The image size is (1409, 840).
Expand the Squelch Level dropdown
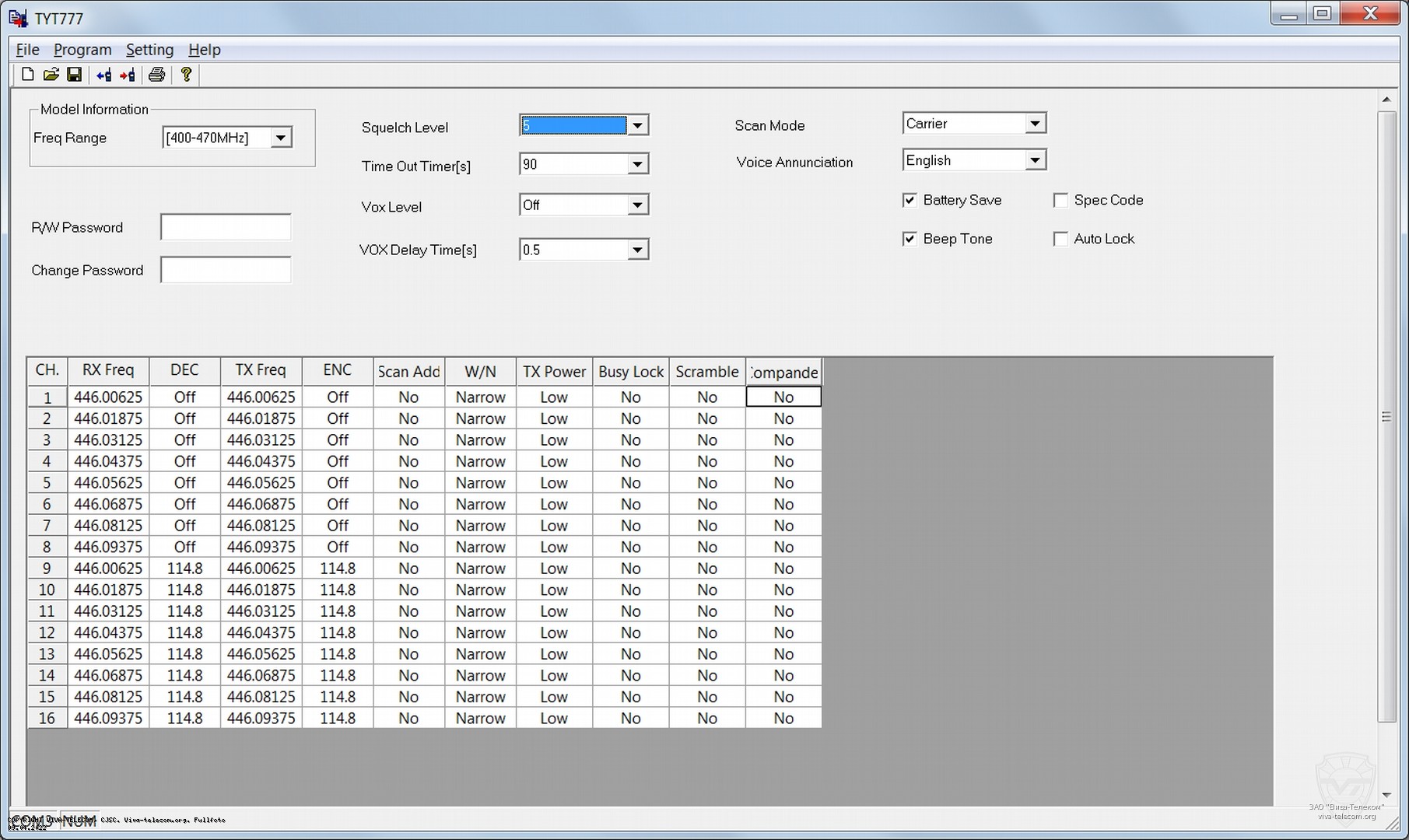[637, 126]
